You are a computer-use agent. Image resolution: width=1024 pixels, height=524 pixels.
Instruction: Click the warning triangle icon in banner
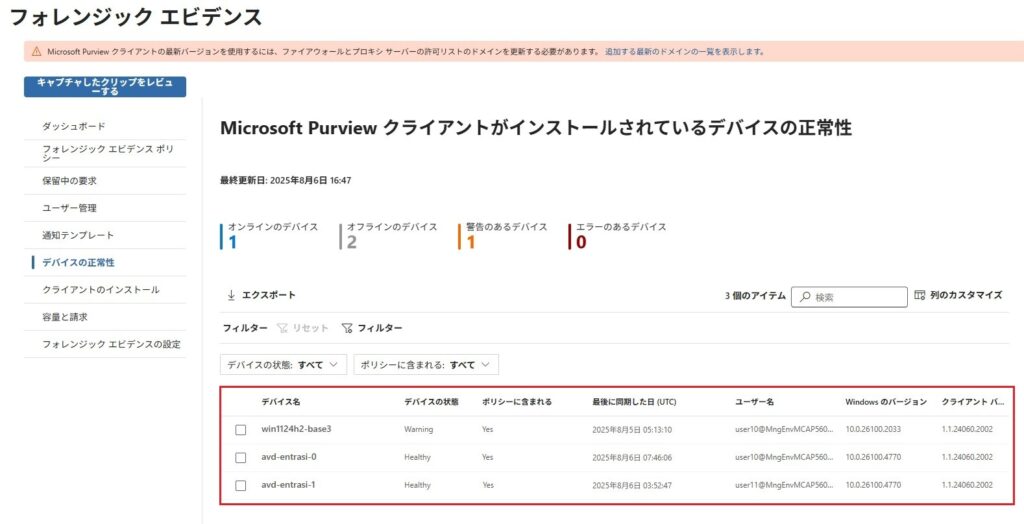coord(36,51)
